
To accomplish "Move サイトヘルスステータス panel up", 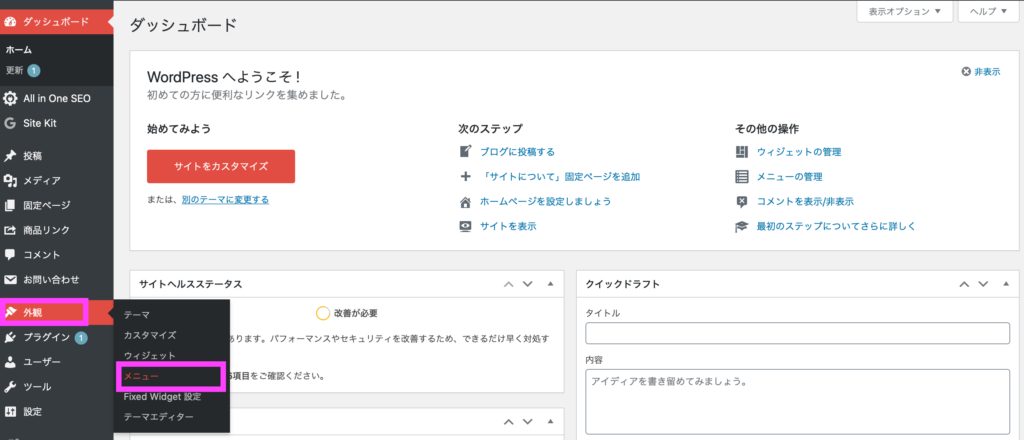I will (x=508, y=284).
